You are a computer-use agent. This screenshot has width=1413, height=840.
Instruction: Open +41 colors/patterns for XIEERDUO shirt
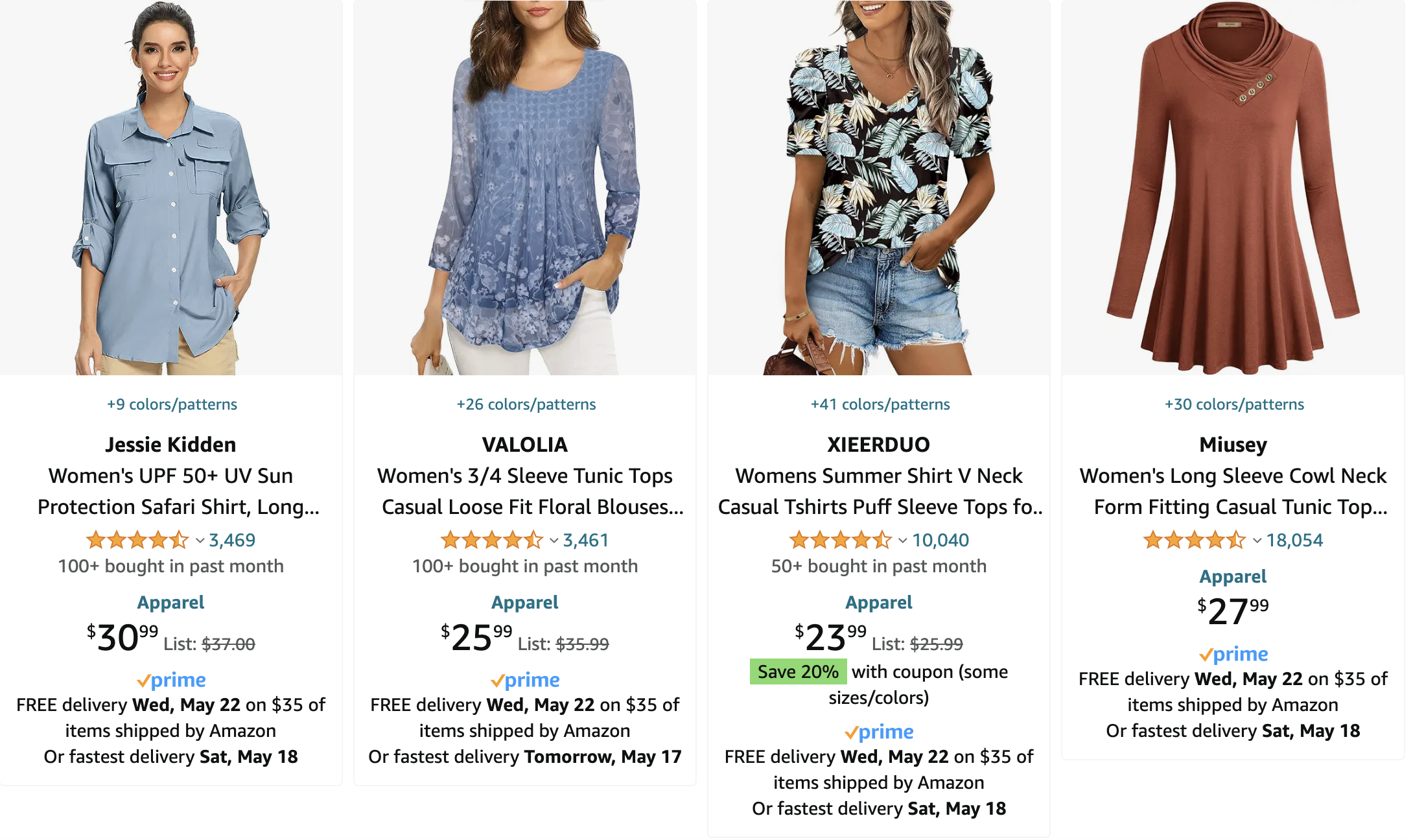pos(880,403)
